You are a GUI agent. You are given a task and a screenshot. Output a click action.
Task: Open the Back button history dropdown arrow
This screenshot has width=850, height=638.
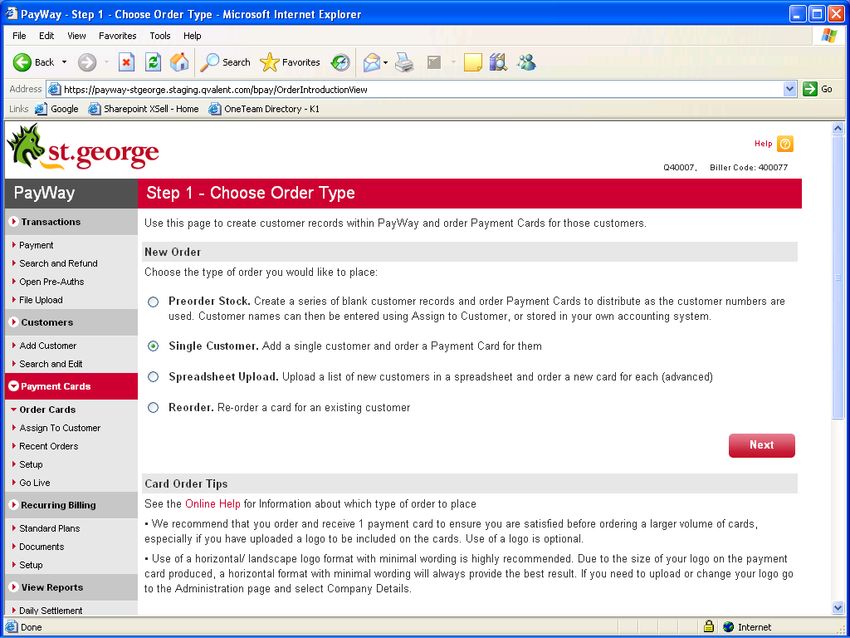pos(64,62)
